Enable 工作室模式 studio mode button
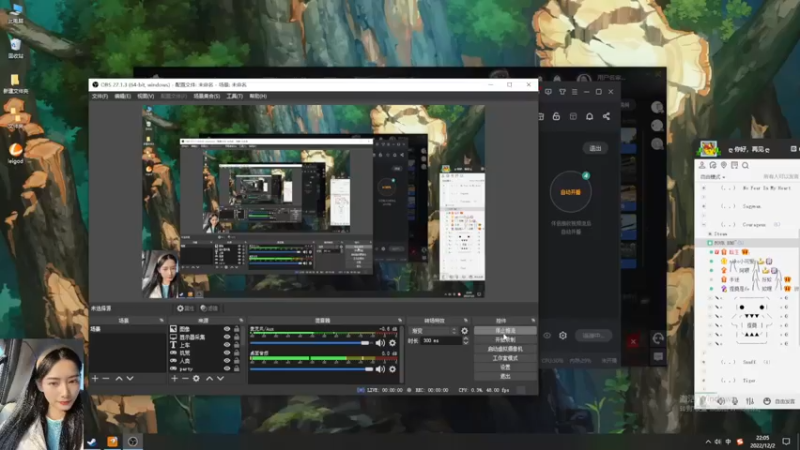The image size is (800, 450). coord(505,358)
